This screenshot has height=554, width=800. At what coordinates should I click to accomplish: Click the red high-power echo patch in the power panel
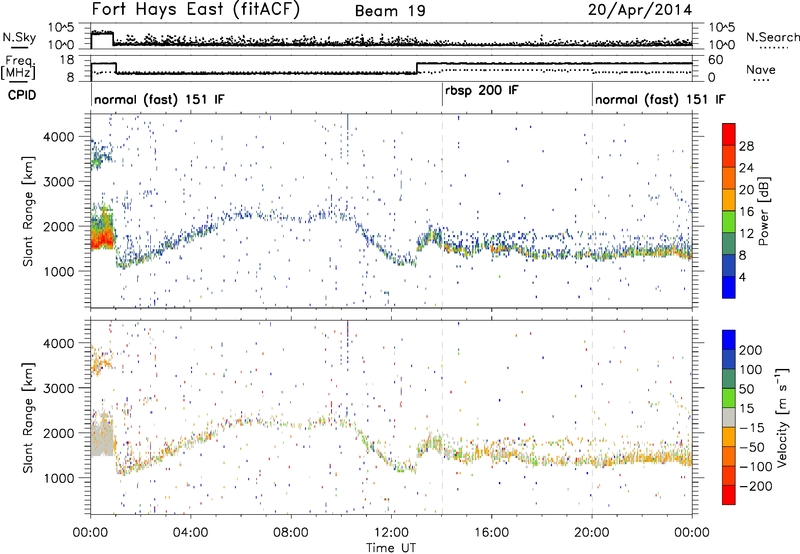[x=101, y=238]
